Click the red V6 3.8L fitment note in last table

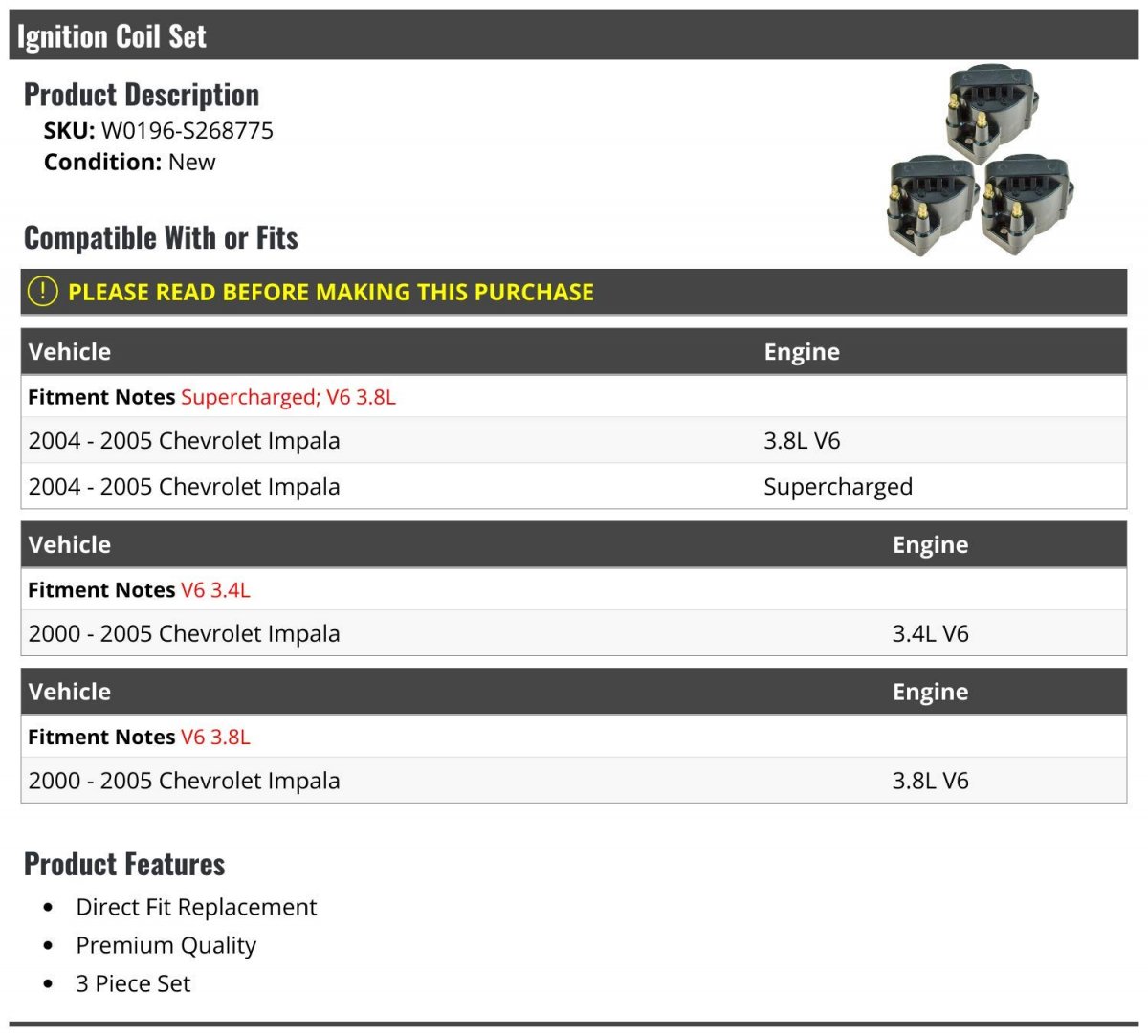click(215, 738)
